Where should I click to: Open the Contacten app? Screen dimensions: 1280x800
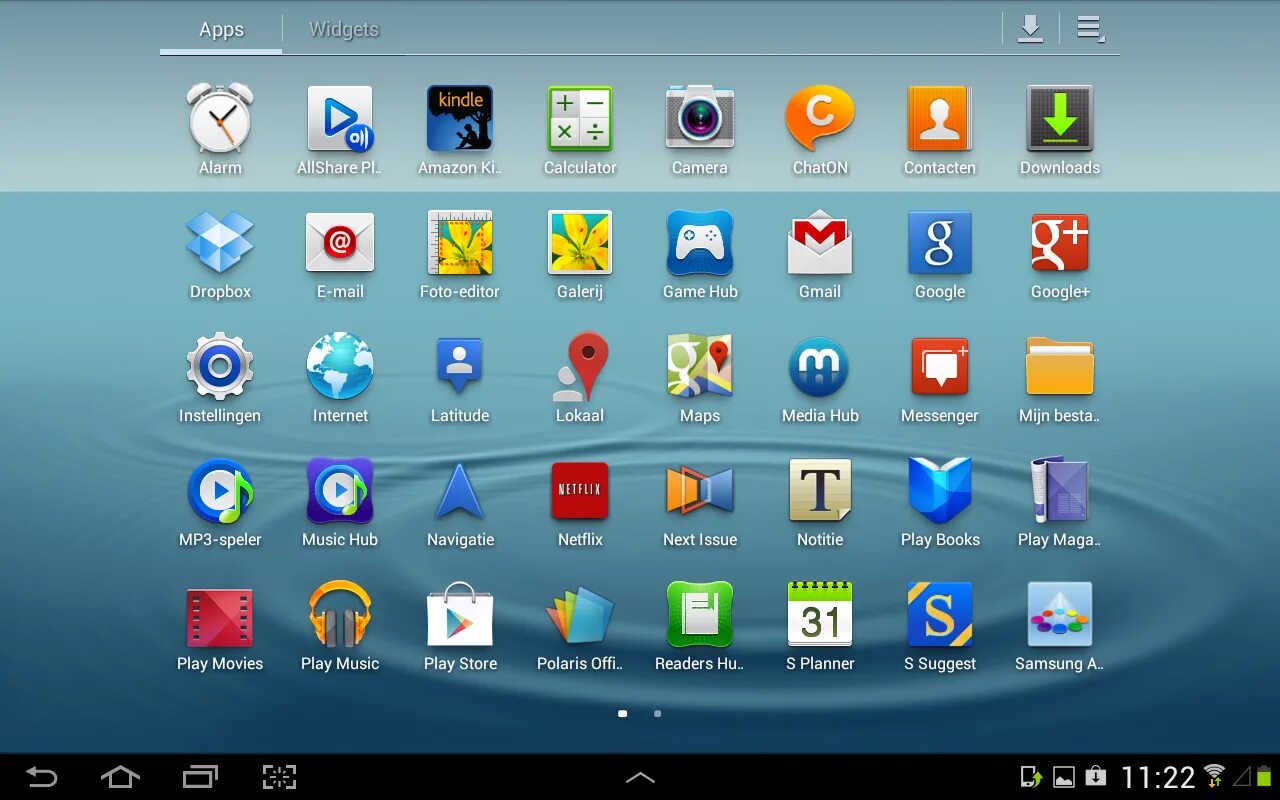(x=940, y=119)
